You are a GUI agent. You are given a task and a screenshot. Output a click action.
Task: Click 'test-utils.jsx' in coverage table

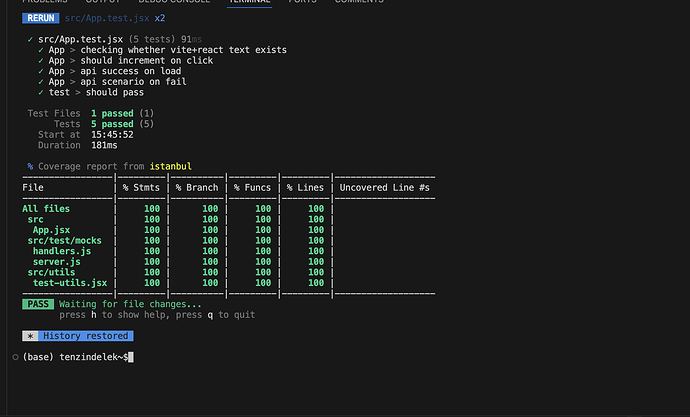click(x=70, y=283)
